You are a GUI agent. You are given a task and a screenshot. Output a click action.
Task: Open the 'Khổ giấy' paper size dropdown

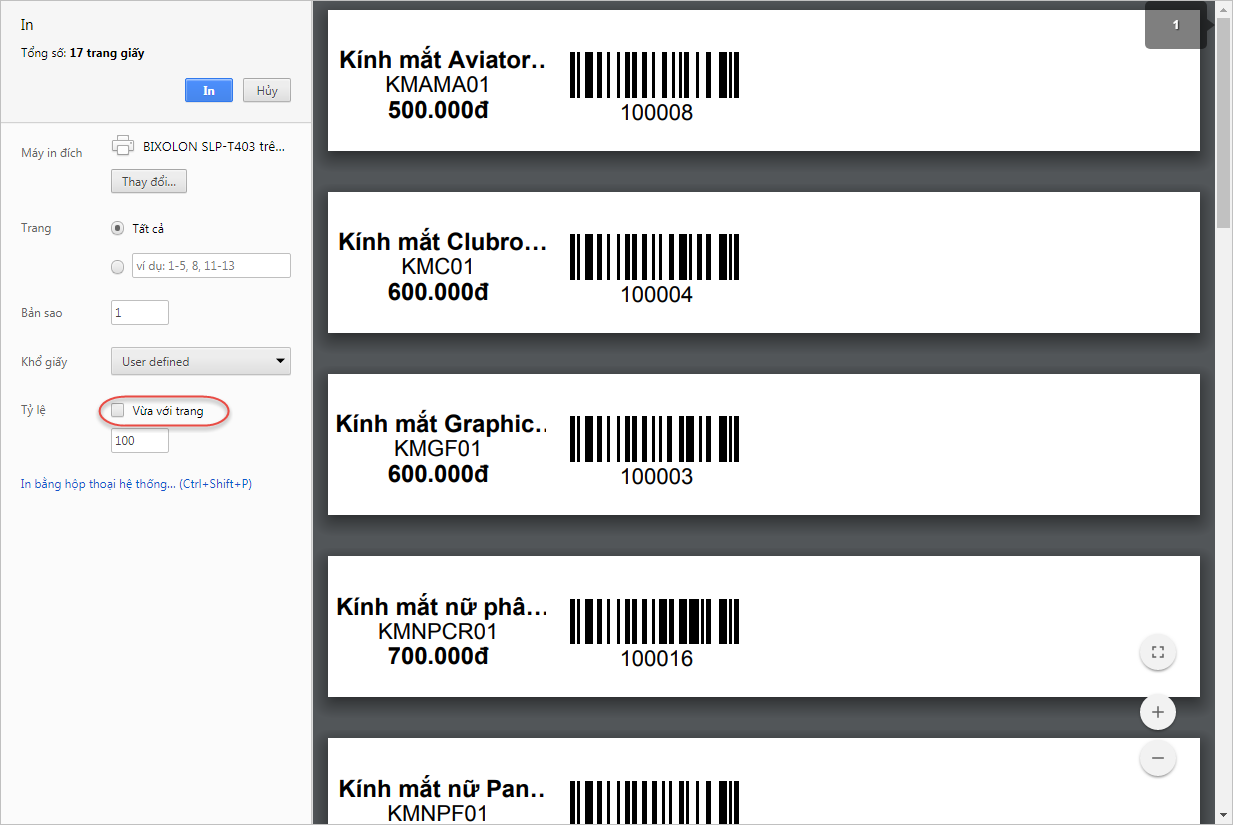(200, 361)
